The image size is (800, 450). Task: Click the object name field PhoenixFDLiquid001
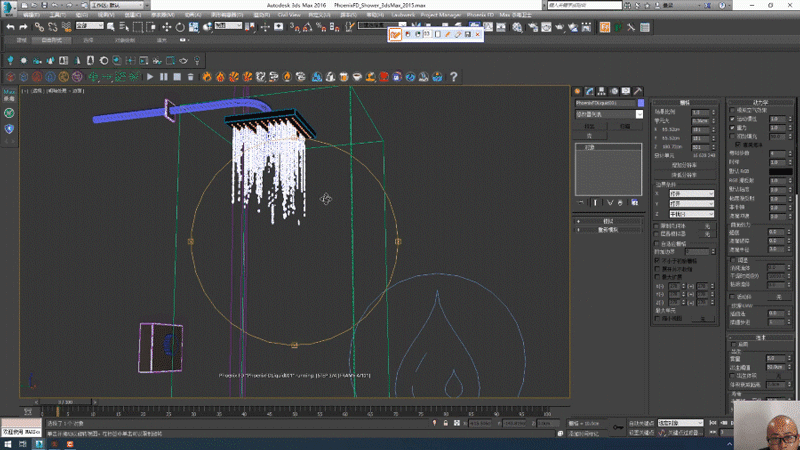click(605, 103)
